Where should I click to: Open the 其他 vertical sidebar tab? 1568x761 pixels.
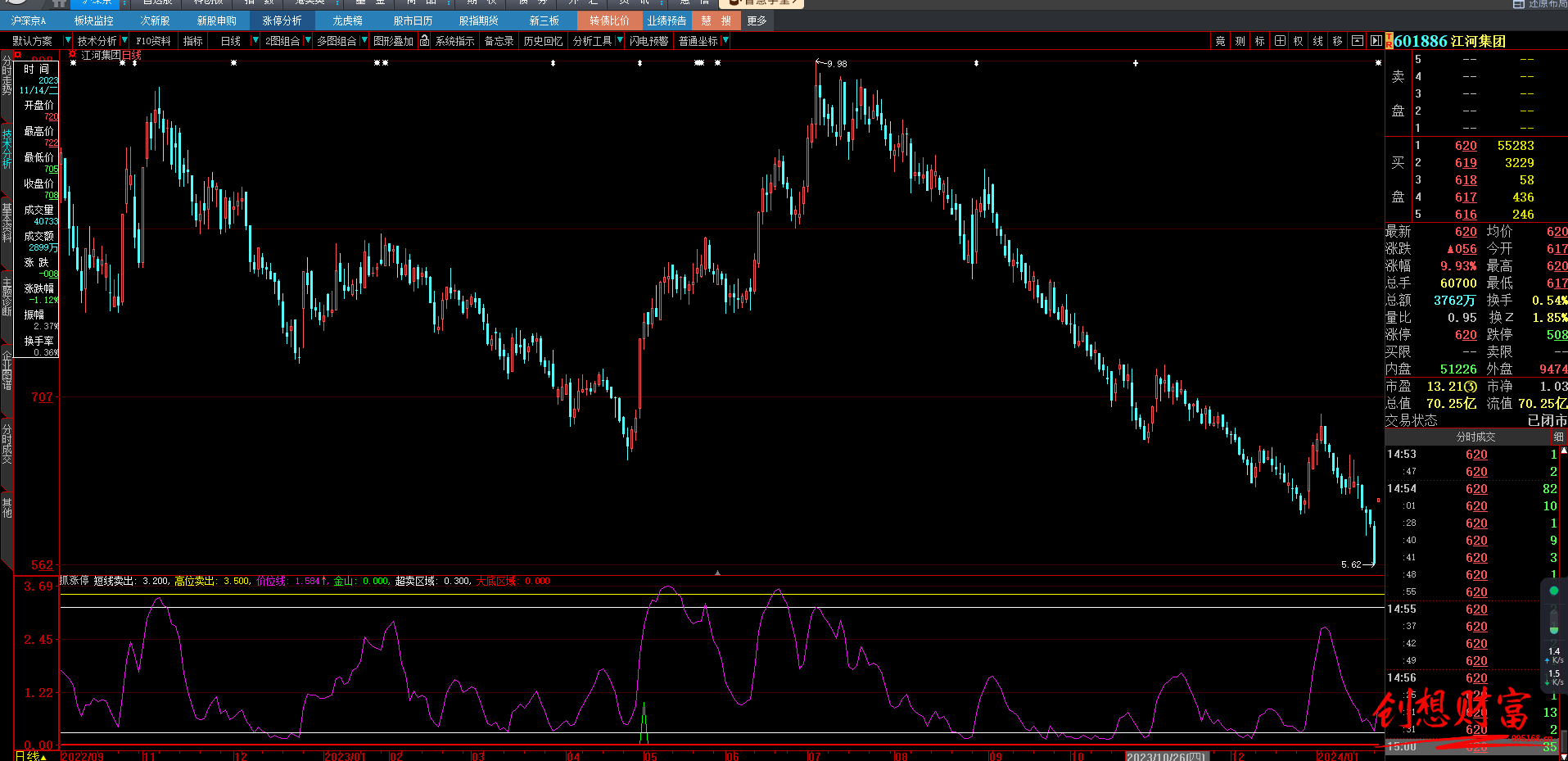[7, 508]
